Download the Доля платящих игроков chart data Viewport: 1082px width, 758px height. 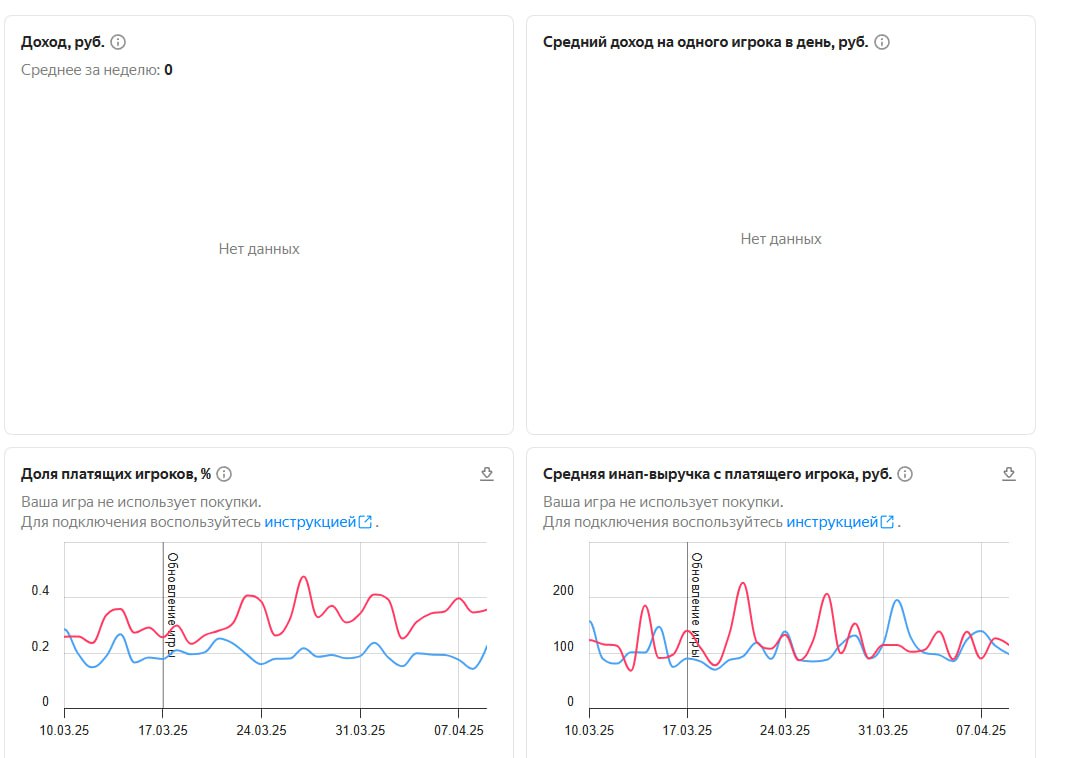click(x=487, y=474)
